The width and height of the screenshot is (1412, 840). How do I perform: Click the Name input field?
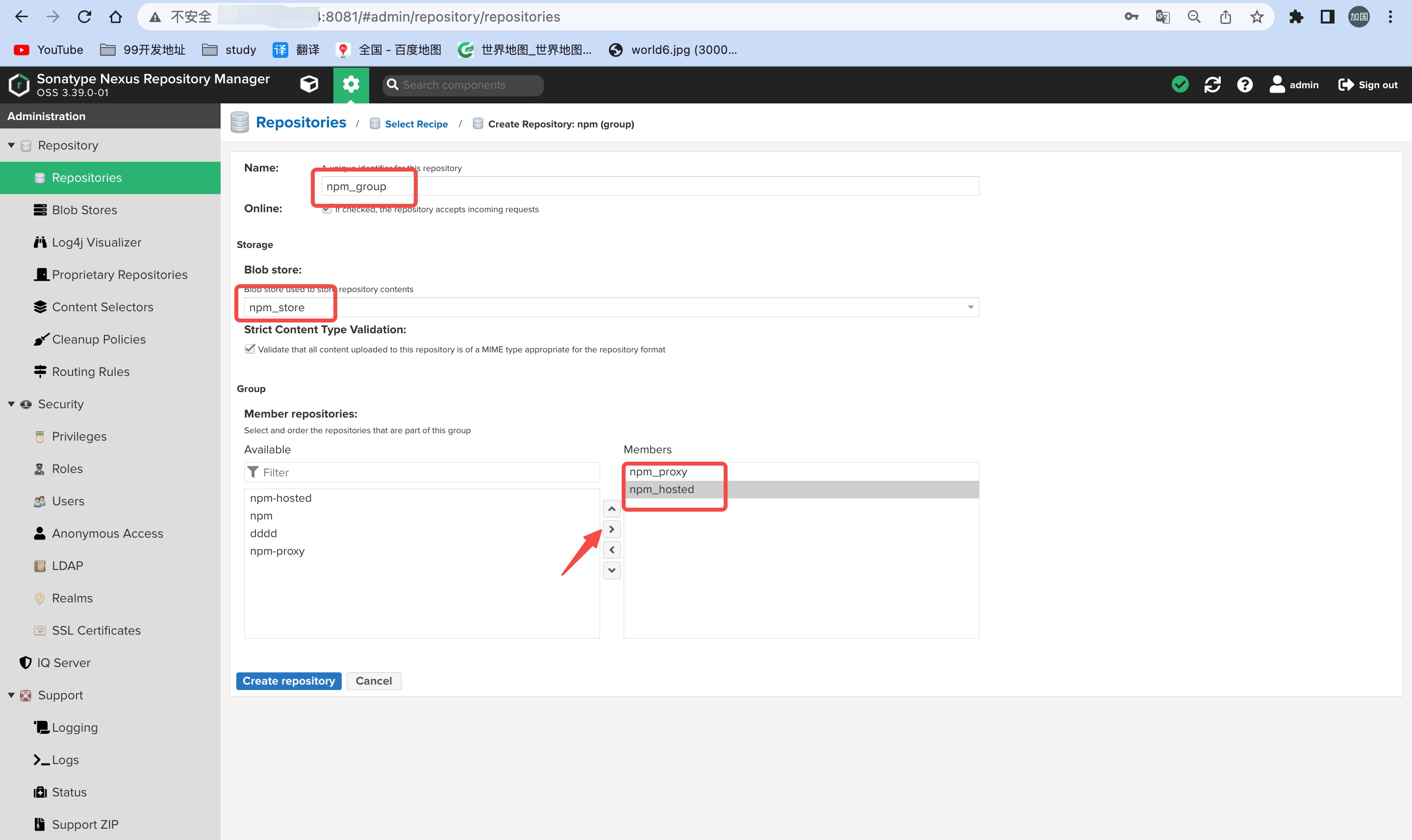pyautogui.click(x=650, y=186)
